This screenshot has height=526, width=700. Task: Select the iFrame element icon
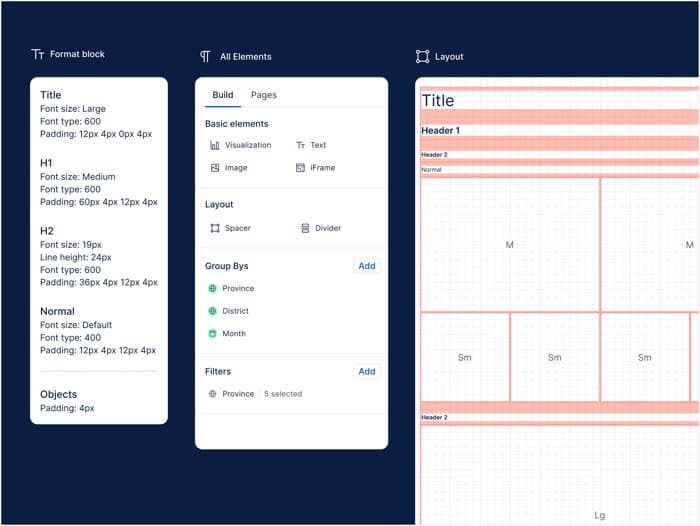point(300,168)
